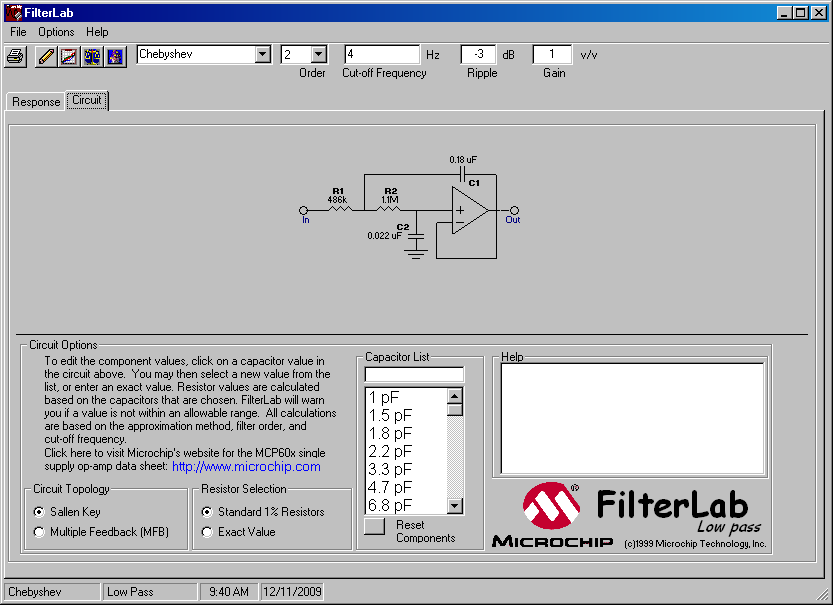Image resolution: width=833 pixels, height=605 pixels.
Task: Open the Chebyshev filter type dropdown
Action: [263, 54]
